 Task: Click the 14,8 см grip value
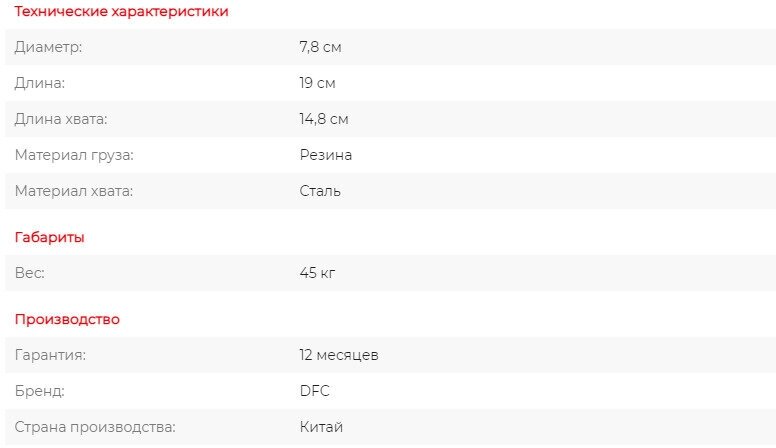pyautogui.click(x=324, y=119)
